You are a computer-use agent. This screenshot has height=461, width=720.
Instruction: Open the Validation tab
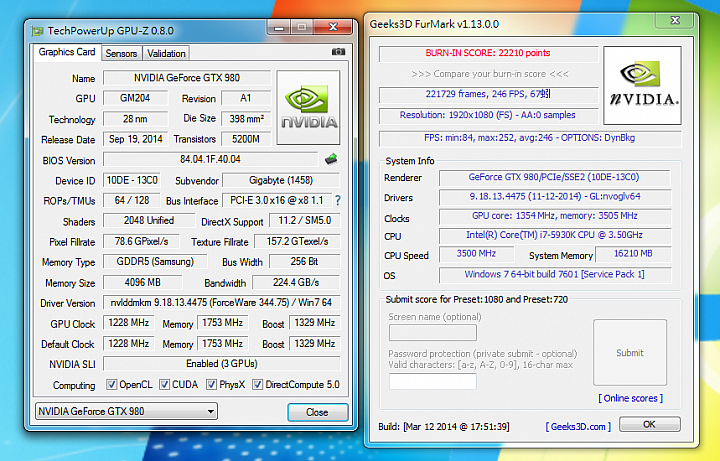pyautogui.click(x=166, y=53)
